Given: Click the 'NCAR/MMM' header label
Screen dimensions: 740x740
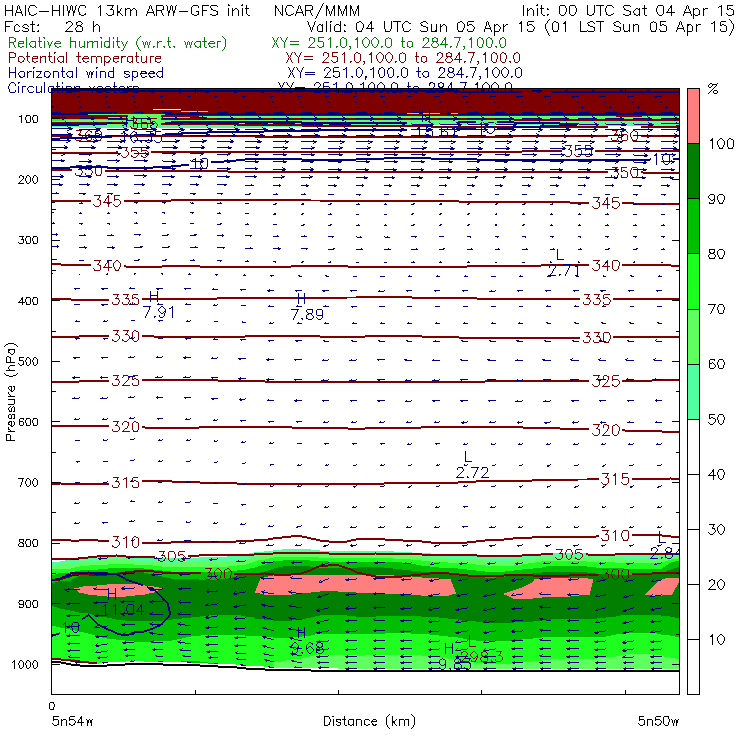Looking at the screenshot, I should pos(317,10).
